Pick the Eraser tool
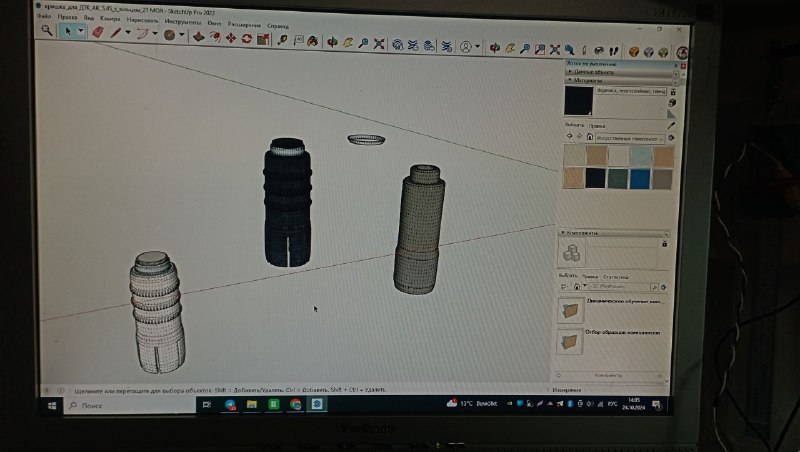800x452 pixels. pyautogui.click(x=97, y=33)
